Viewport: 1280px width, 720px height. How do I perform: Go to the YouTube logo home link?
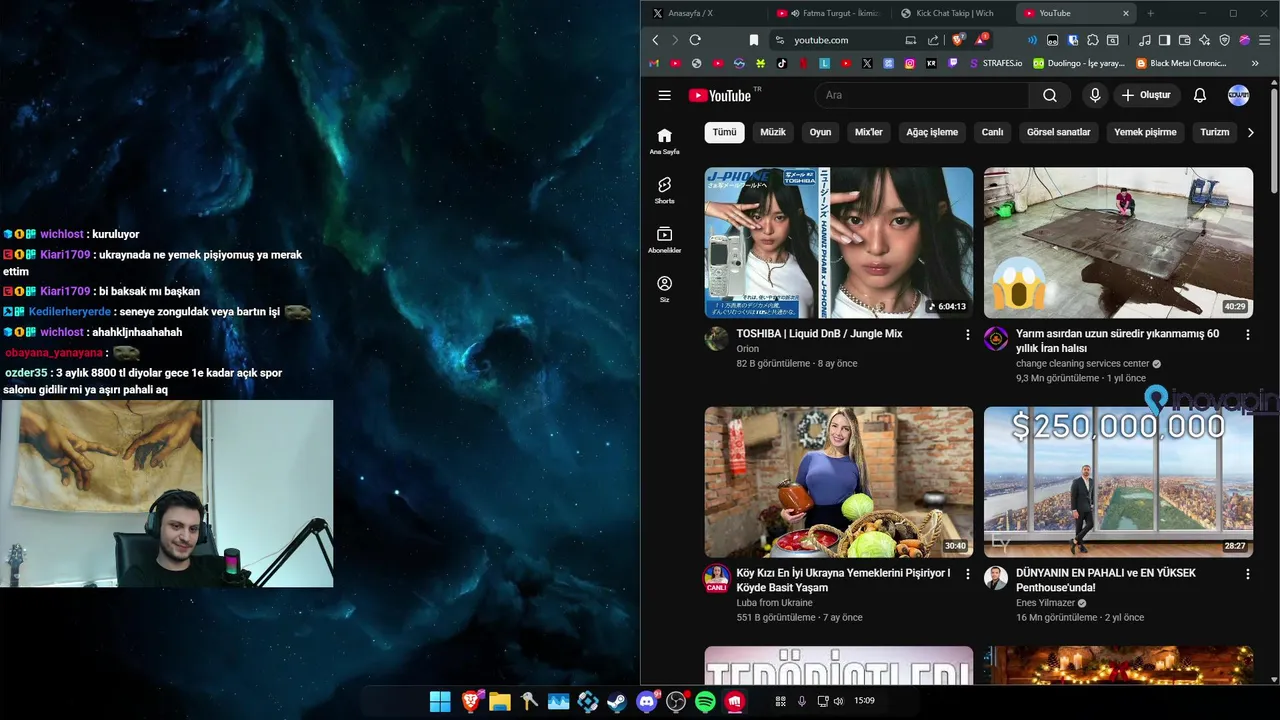pos(720,96)
